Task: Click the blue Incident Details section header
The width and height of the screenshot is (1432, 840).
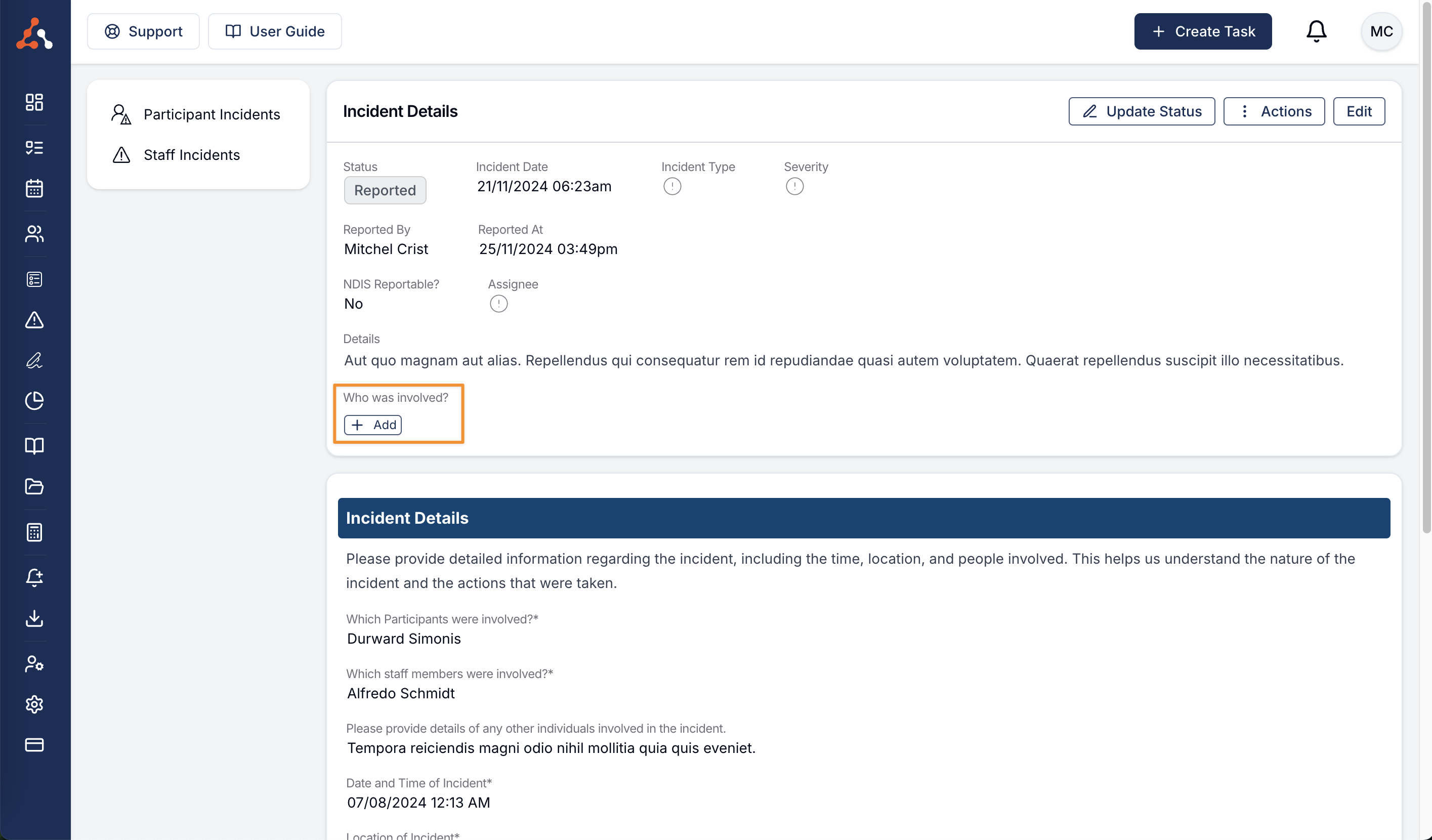Action: (864, 518)
